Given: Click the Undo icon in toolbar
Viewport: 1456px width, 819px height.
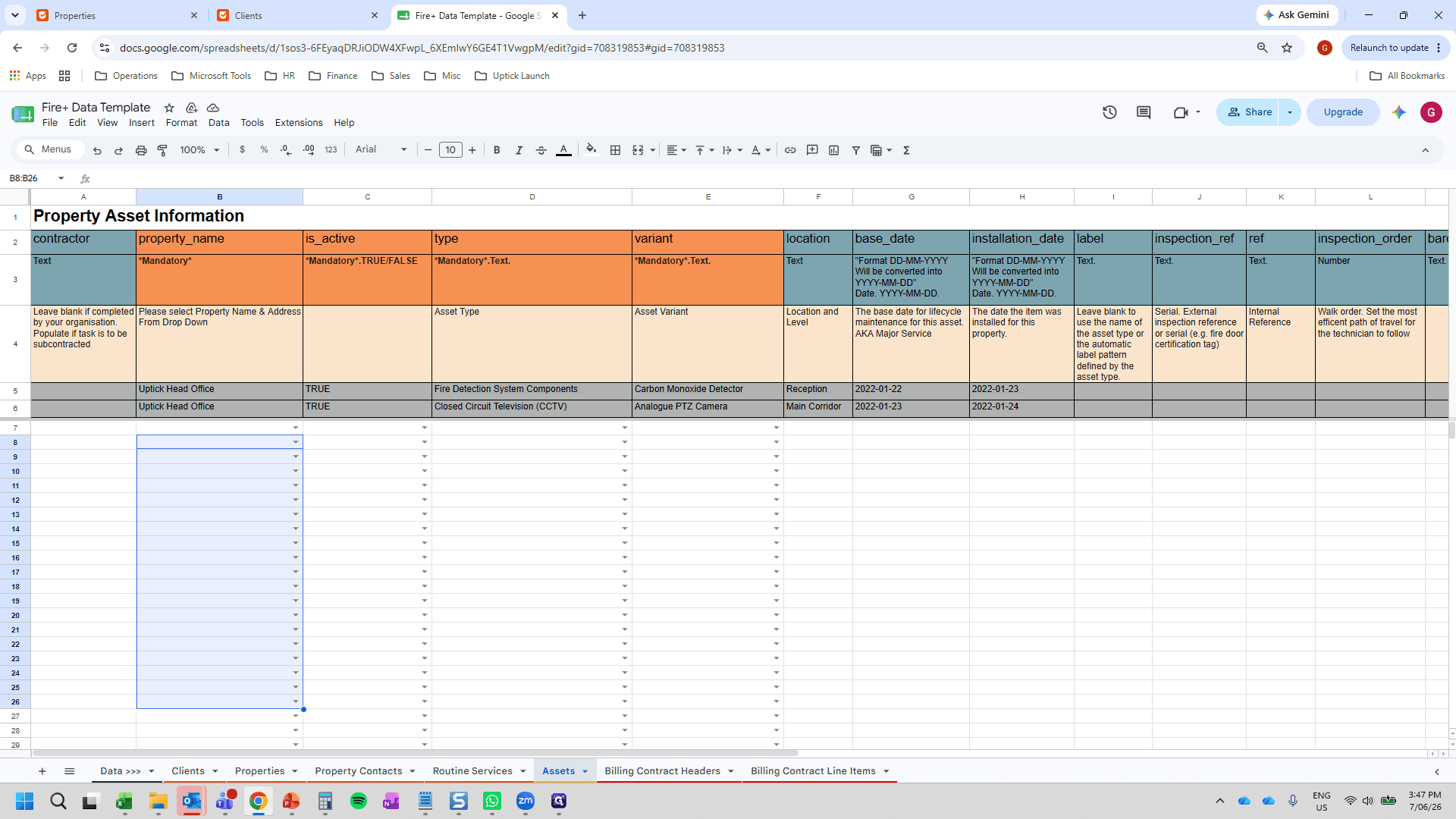Looking at the screenshot, I should pos(97,150).
